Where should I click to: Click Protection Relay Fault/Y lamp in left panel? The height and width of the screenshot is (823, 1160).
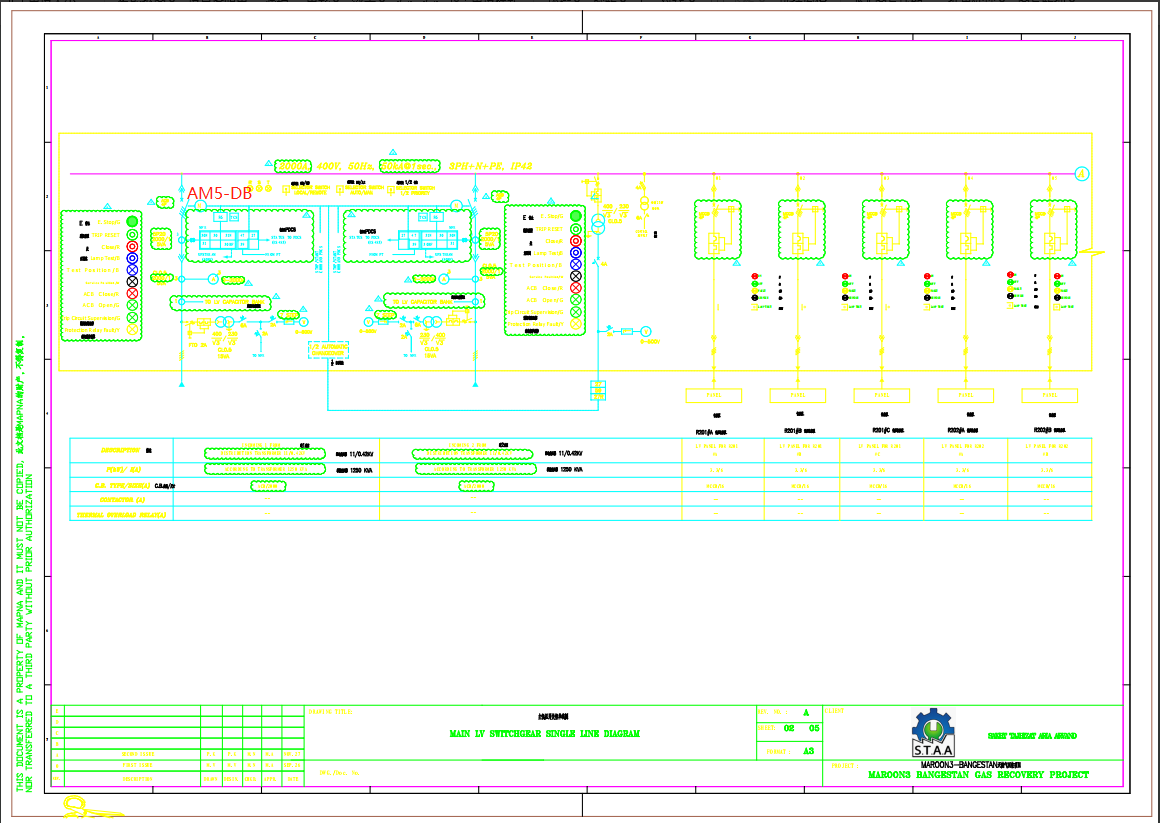(x=132, y=329)
